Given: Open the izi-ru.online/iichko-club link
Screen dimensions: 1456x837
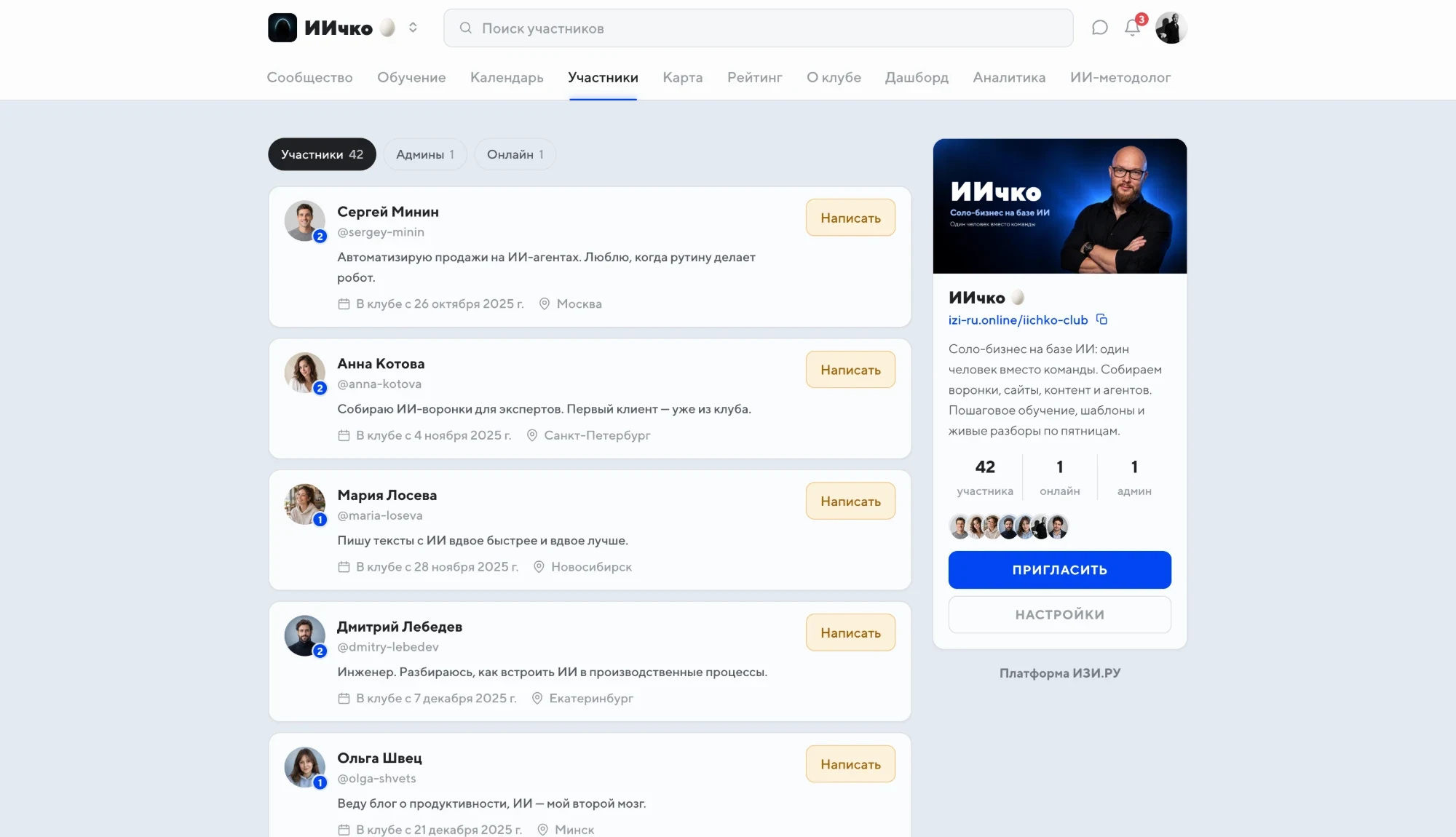Looking at the screenshot, I should 1018,320.
